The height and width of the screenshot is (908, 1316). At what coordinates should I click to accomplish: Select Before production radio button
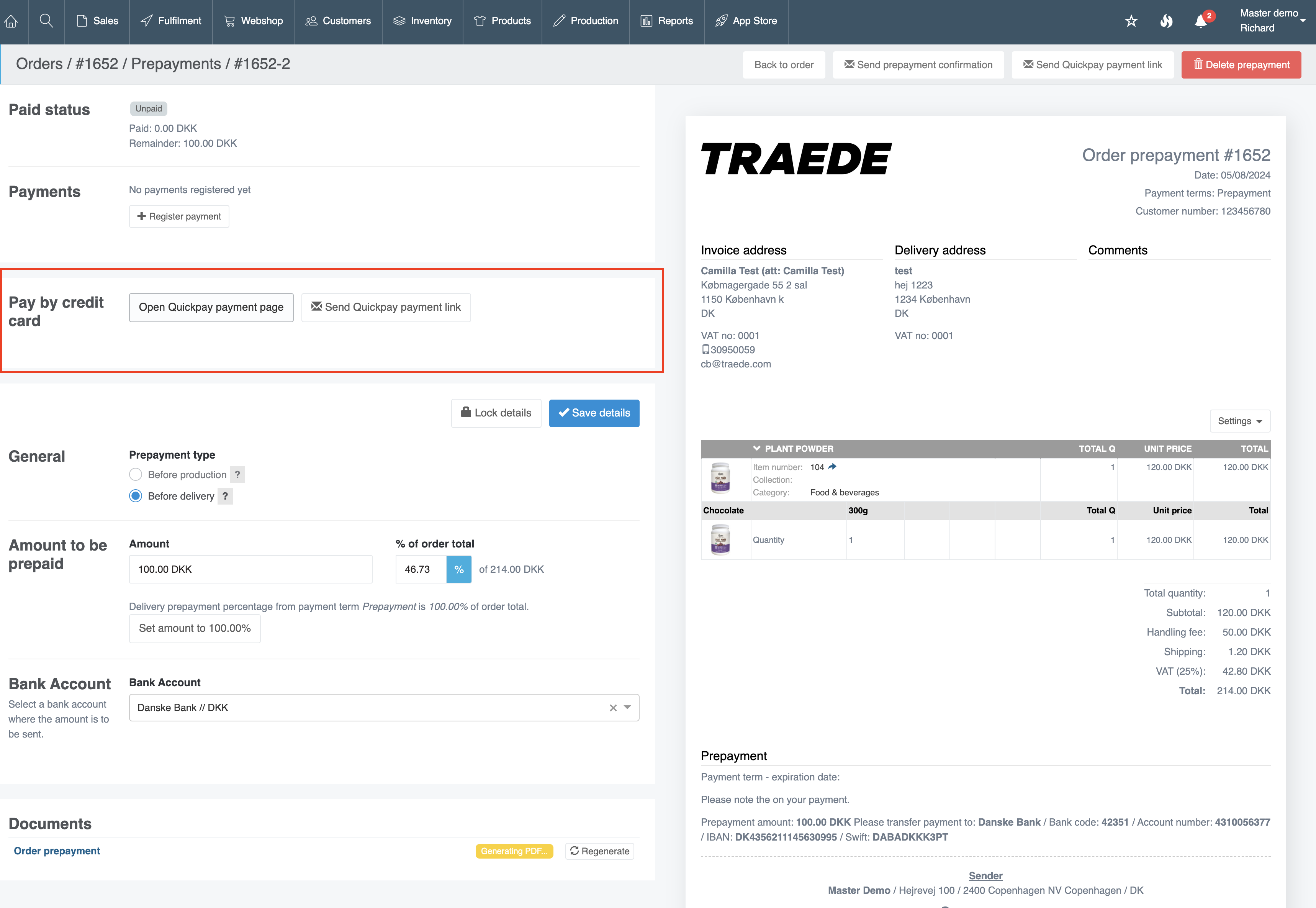pos(135,474)
